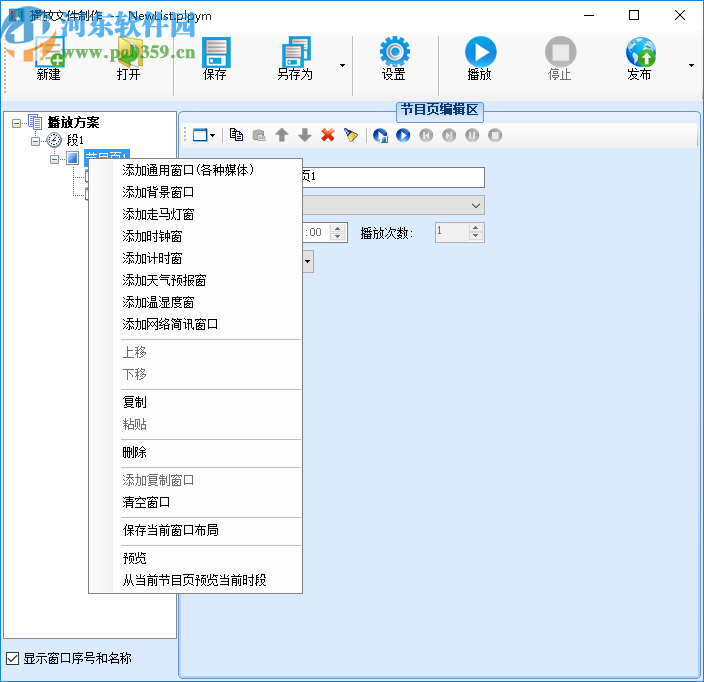Decrease the play duration spinner
This screenshot has height=682, width=704.
click(x=338, y=237)
